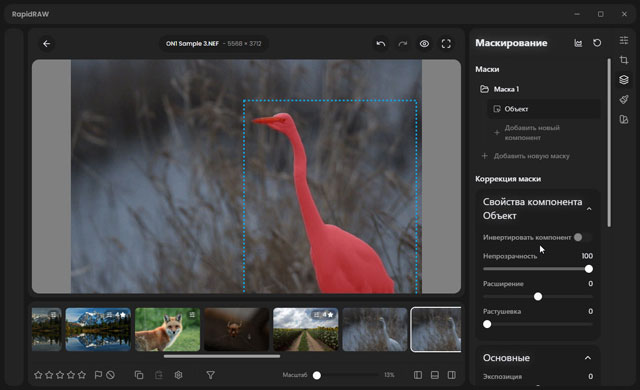Select the masking layers sidebar icon
Image resolution: width=640 pixels, height=390 pixels.
coord(624,80)
